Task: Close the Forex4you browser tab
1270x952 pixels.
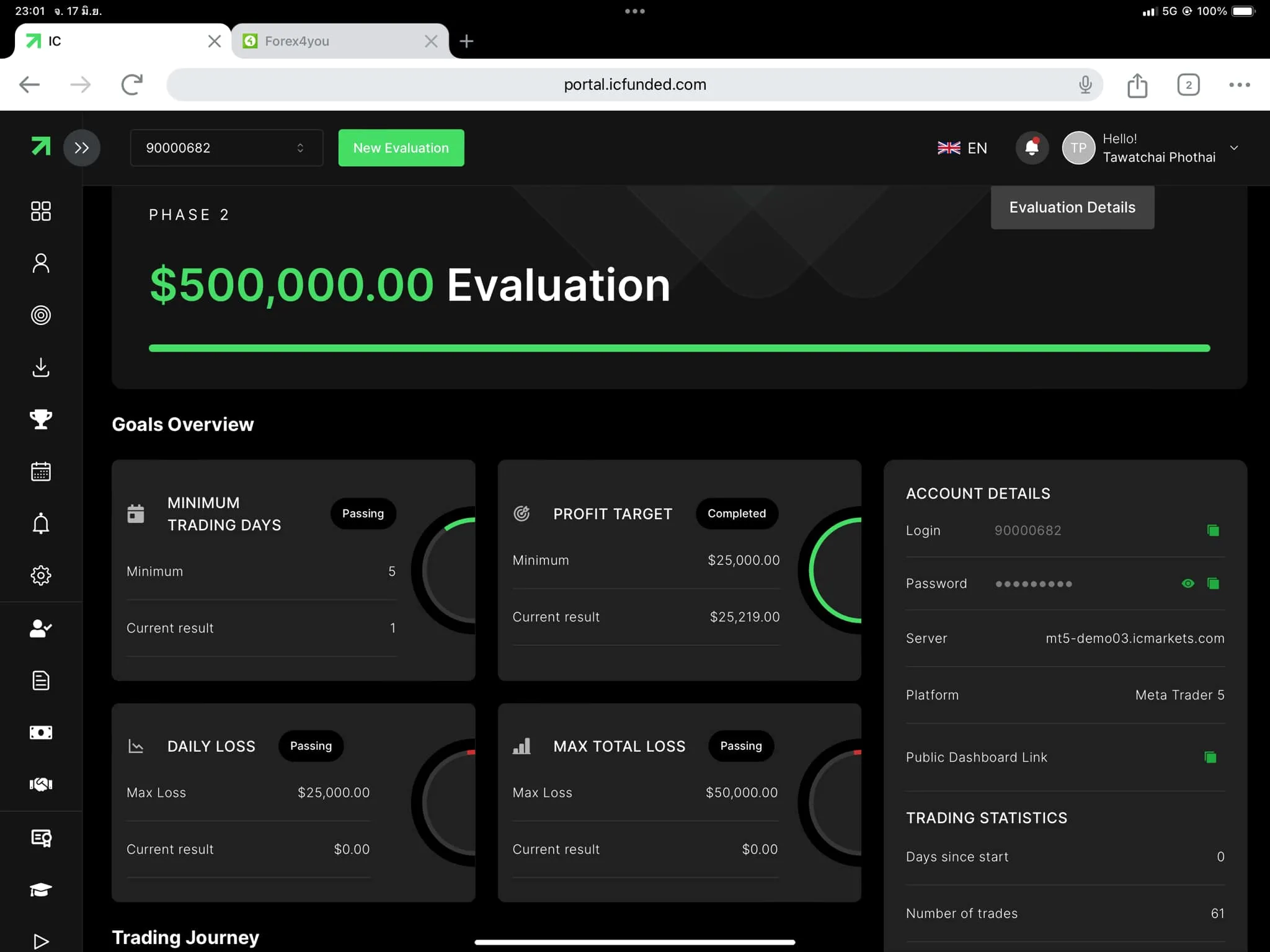Action: click(431, 41)
